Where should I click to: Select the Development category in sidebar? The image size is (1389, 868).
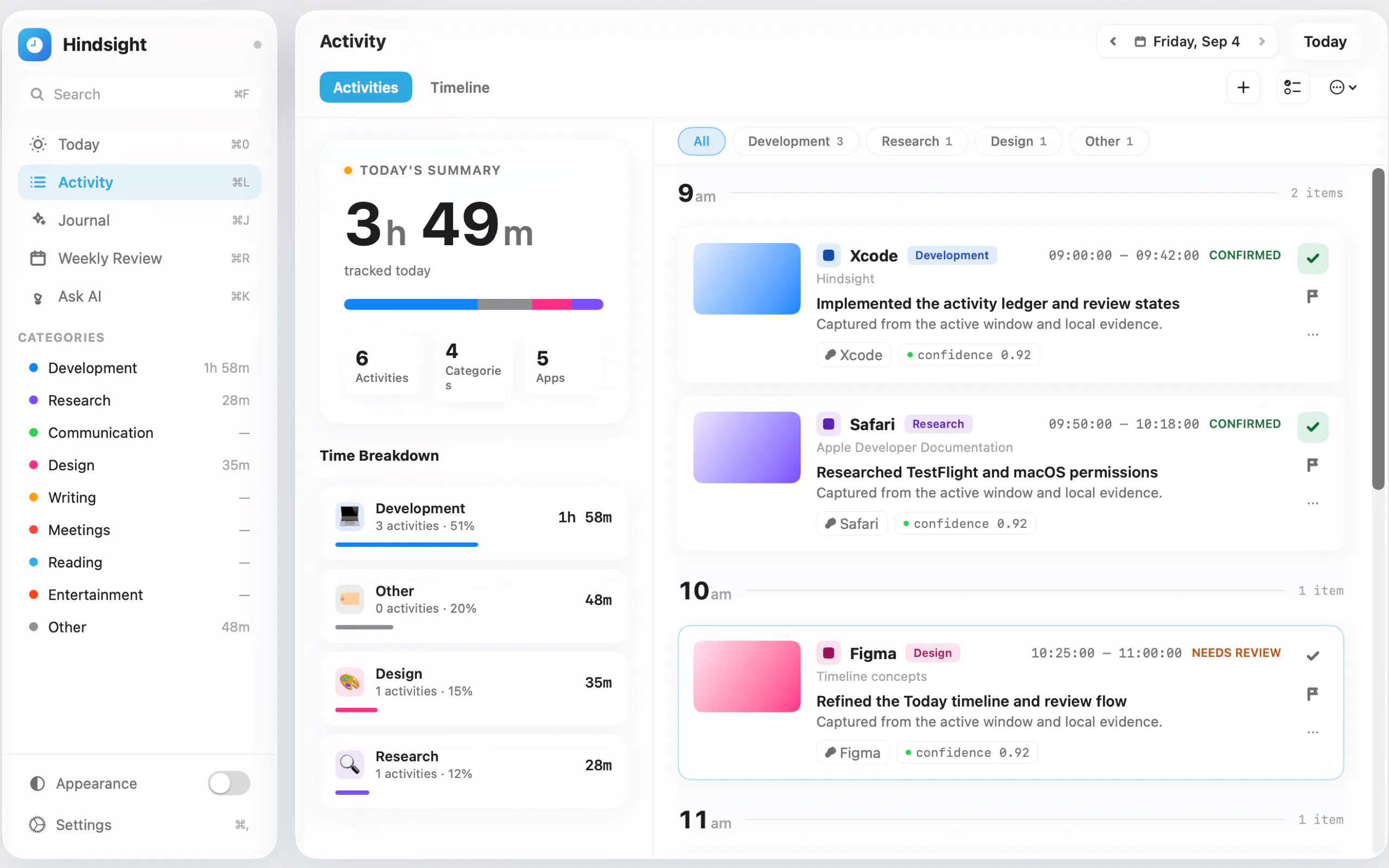(x=139, y=368)
